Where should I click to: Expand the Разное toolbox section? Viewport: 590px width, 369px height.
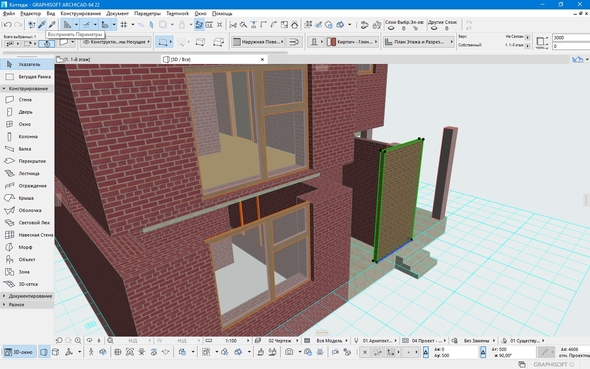pyautogui.click(x=27, y=305)
